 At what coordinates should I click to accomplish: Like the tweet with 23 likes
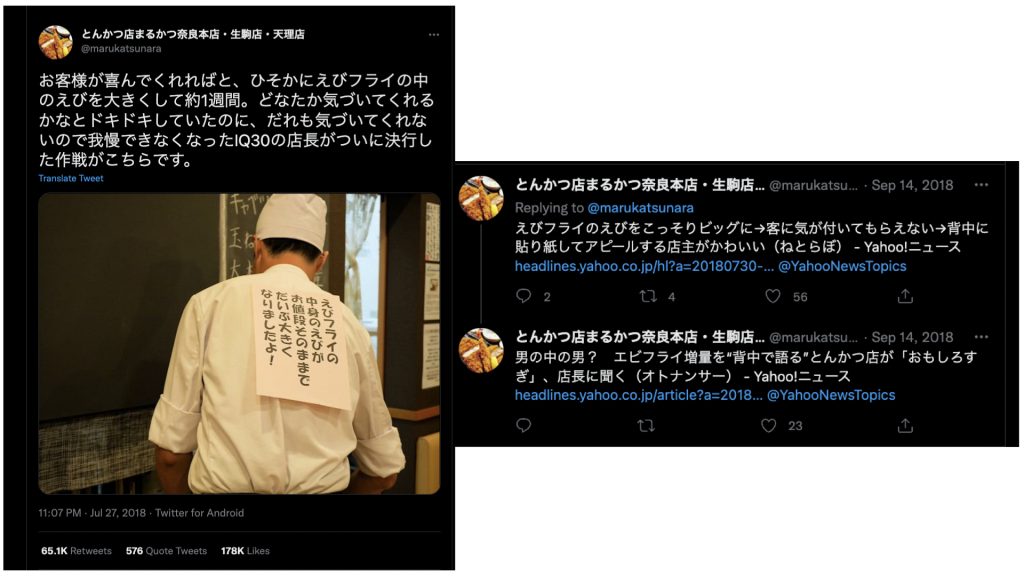coord(769,426)
